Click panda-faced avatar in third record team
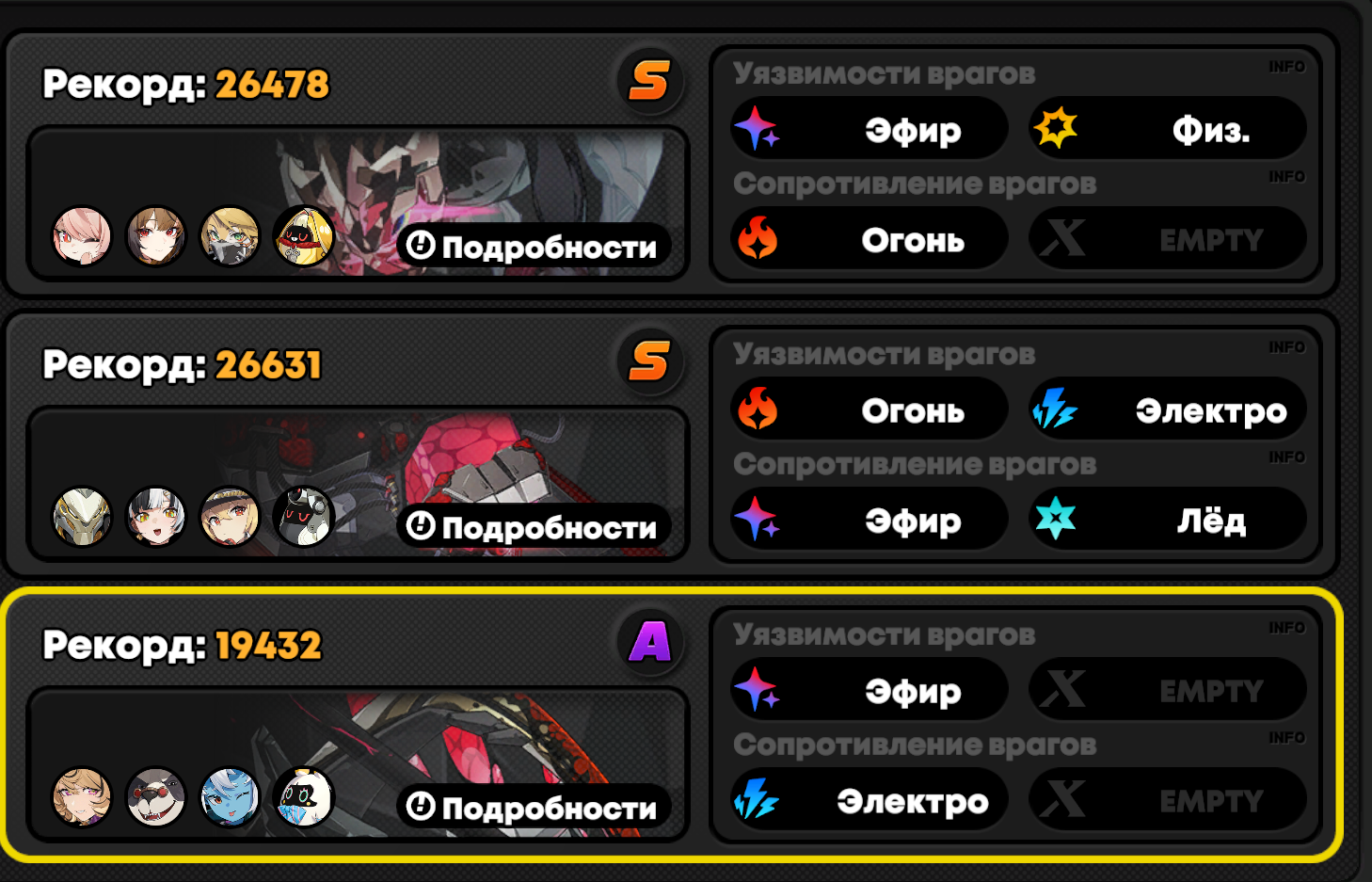Screen dimensions: 1372x882 coord(156,797)
